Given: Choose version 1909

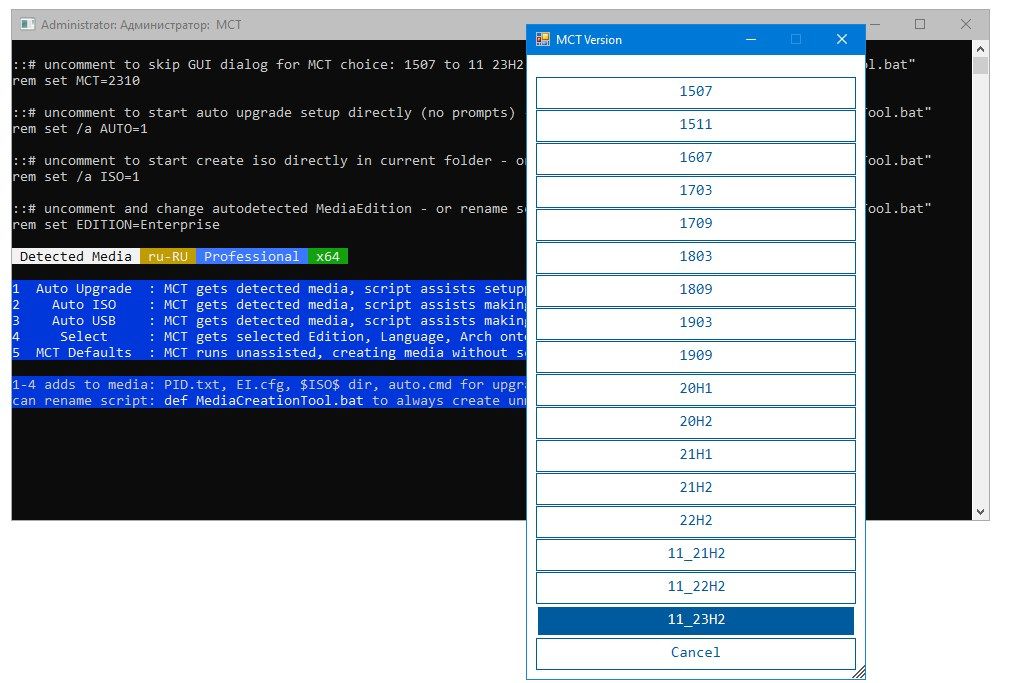Looking at the screenshot, I should (696, 356).
